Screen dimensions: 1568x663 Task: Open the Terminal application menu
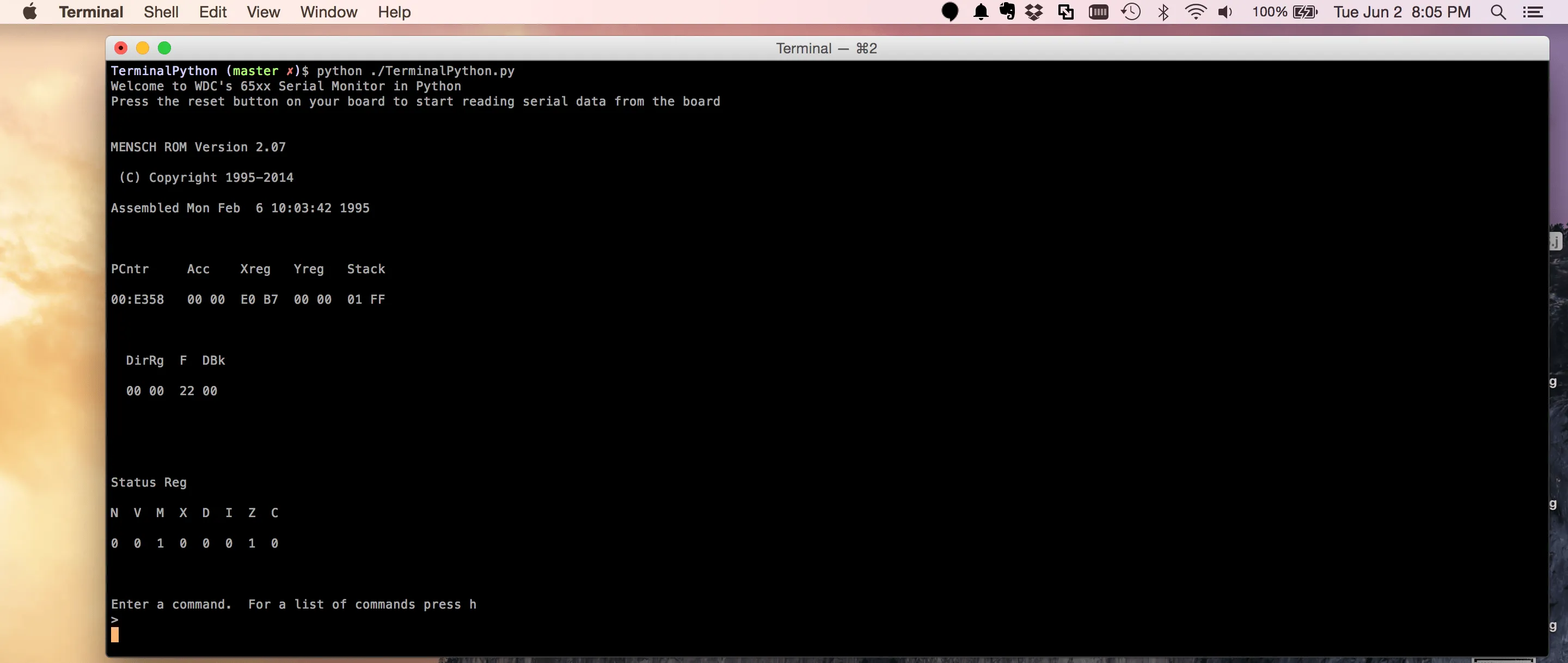click(91, 12)
